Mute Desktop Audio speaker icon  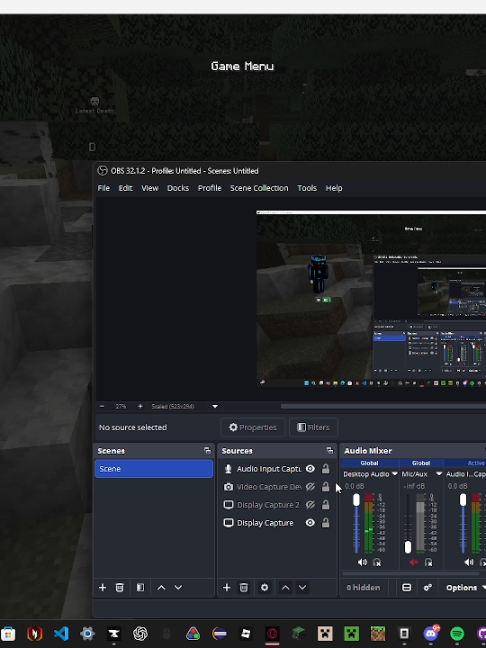(x=362, y=562)
